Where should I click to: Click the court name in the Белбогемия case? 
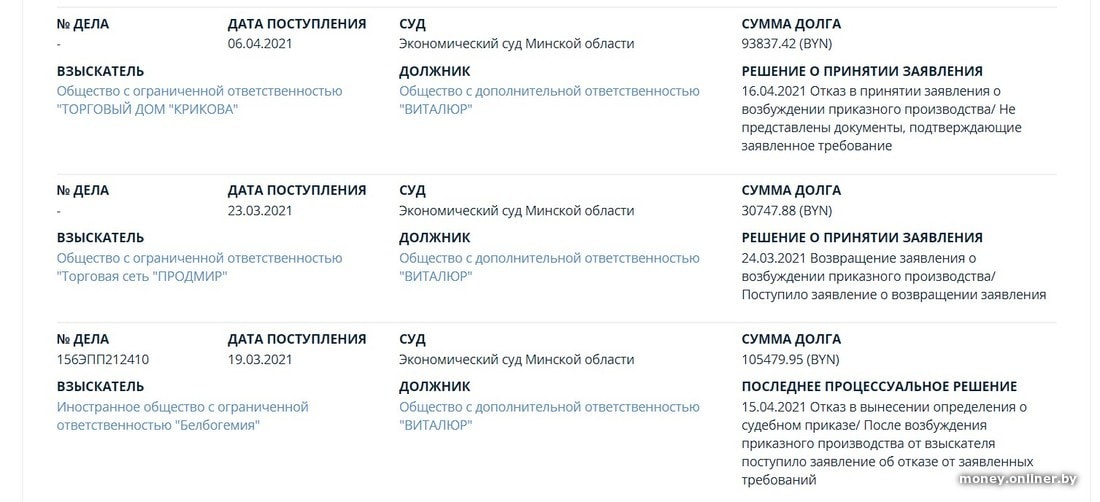coord(516,360)
